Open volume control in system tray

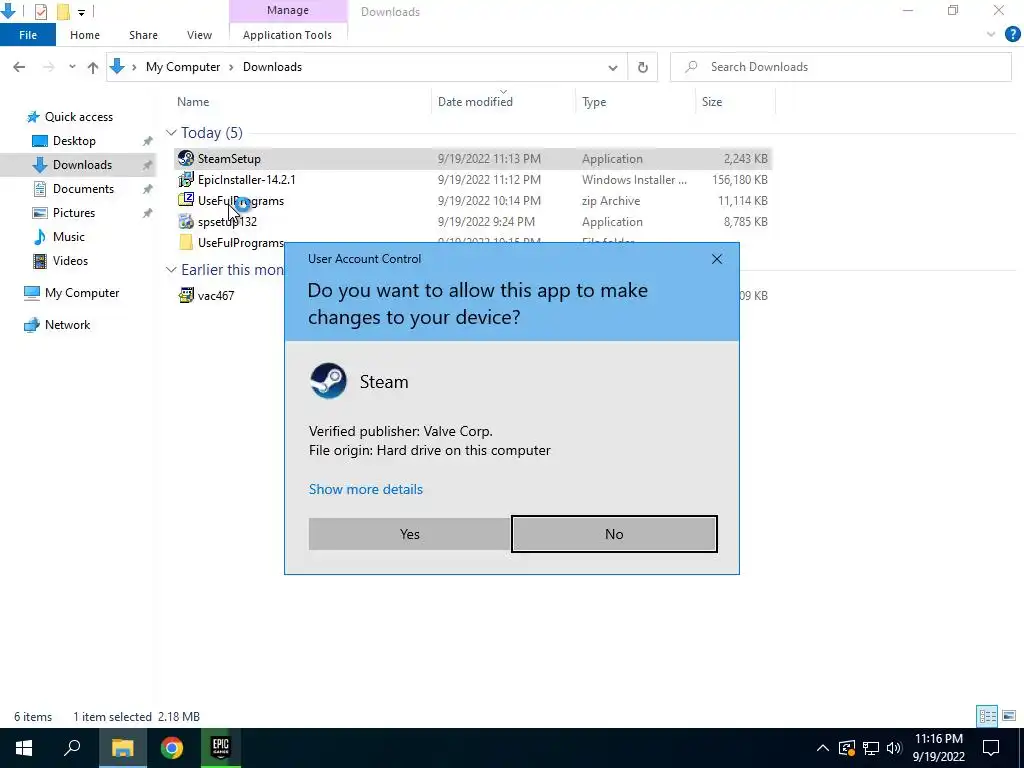pos(894,748)
